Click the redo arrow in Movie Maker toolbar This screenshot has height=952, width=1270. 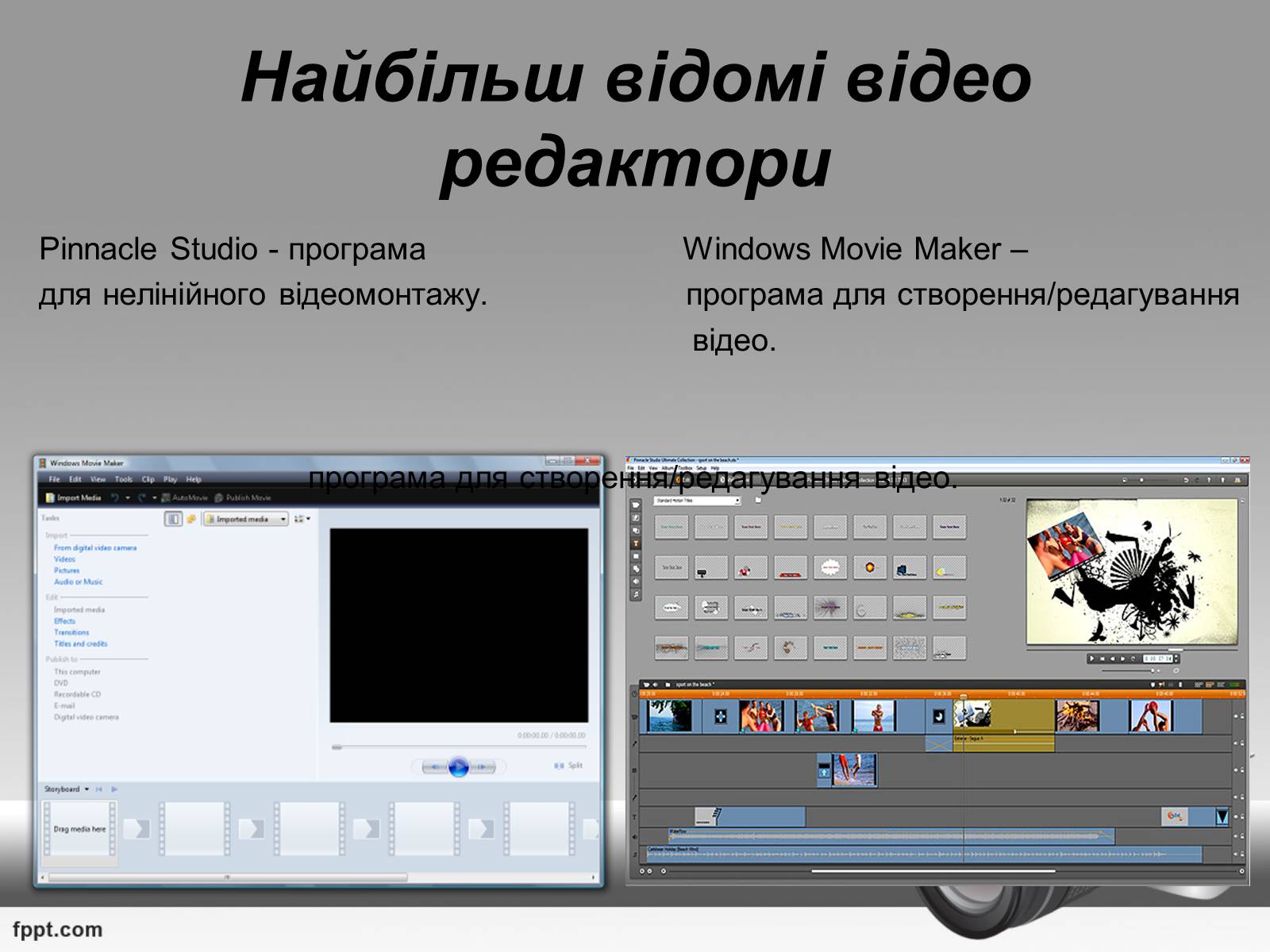(x=142, y=497)
